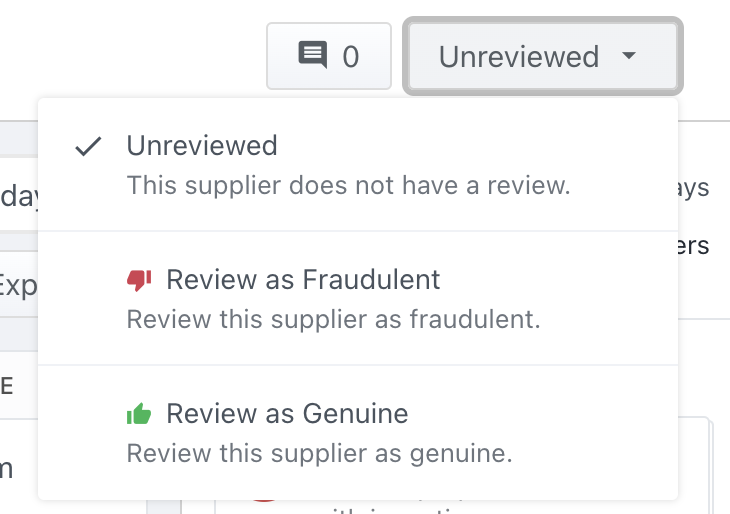Click the "m" text at bottom left edge
Viewport: 730px width, 514px height.
point(7,468)
